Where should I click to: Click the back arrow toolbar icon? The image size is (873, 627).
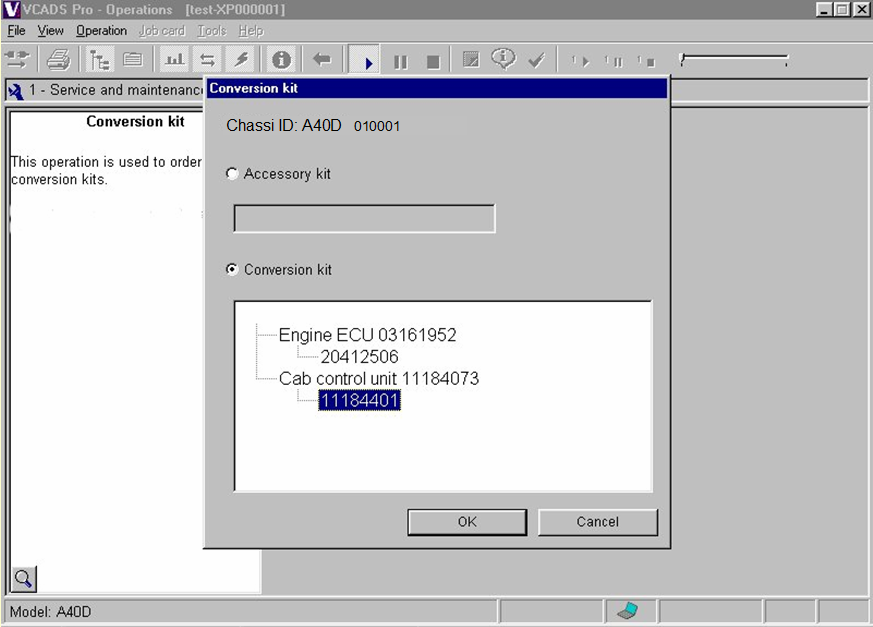[322, 59]
